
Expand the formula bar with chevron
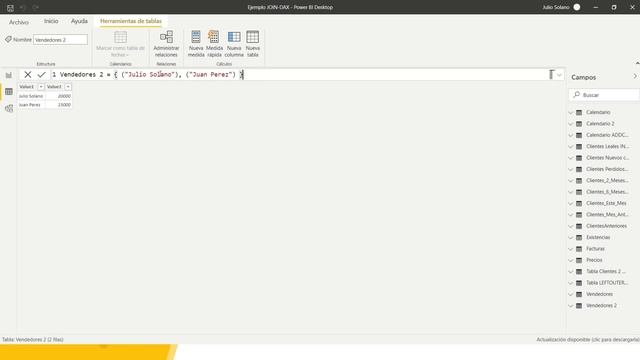pyautogui.click(x=559, y=75)
